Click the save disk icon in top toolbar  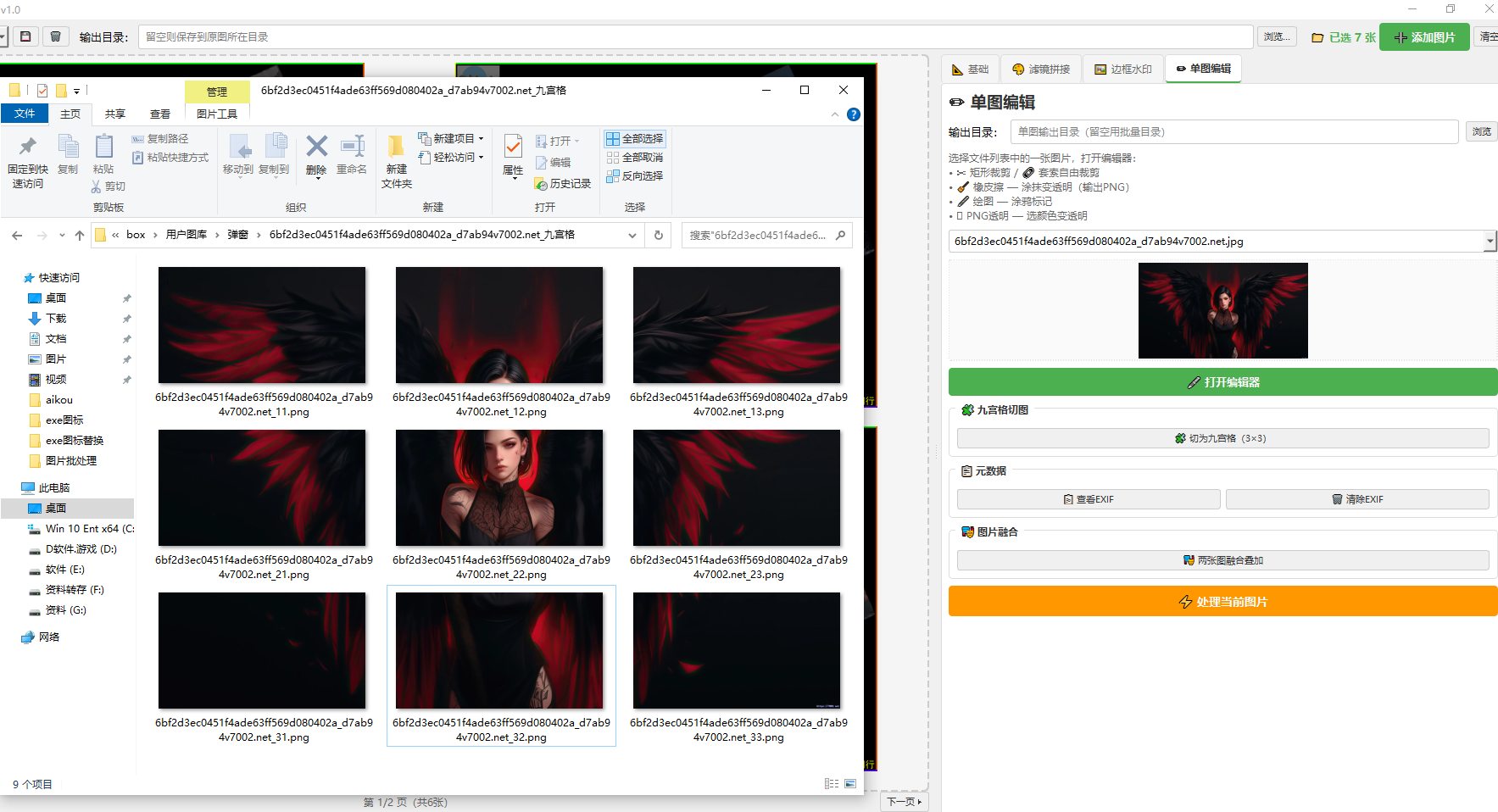(25, 36)
